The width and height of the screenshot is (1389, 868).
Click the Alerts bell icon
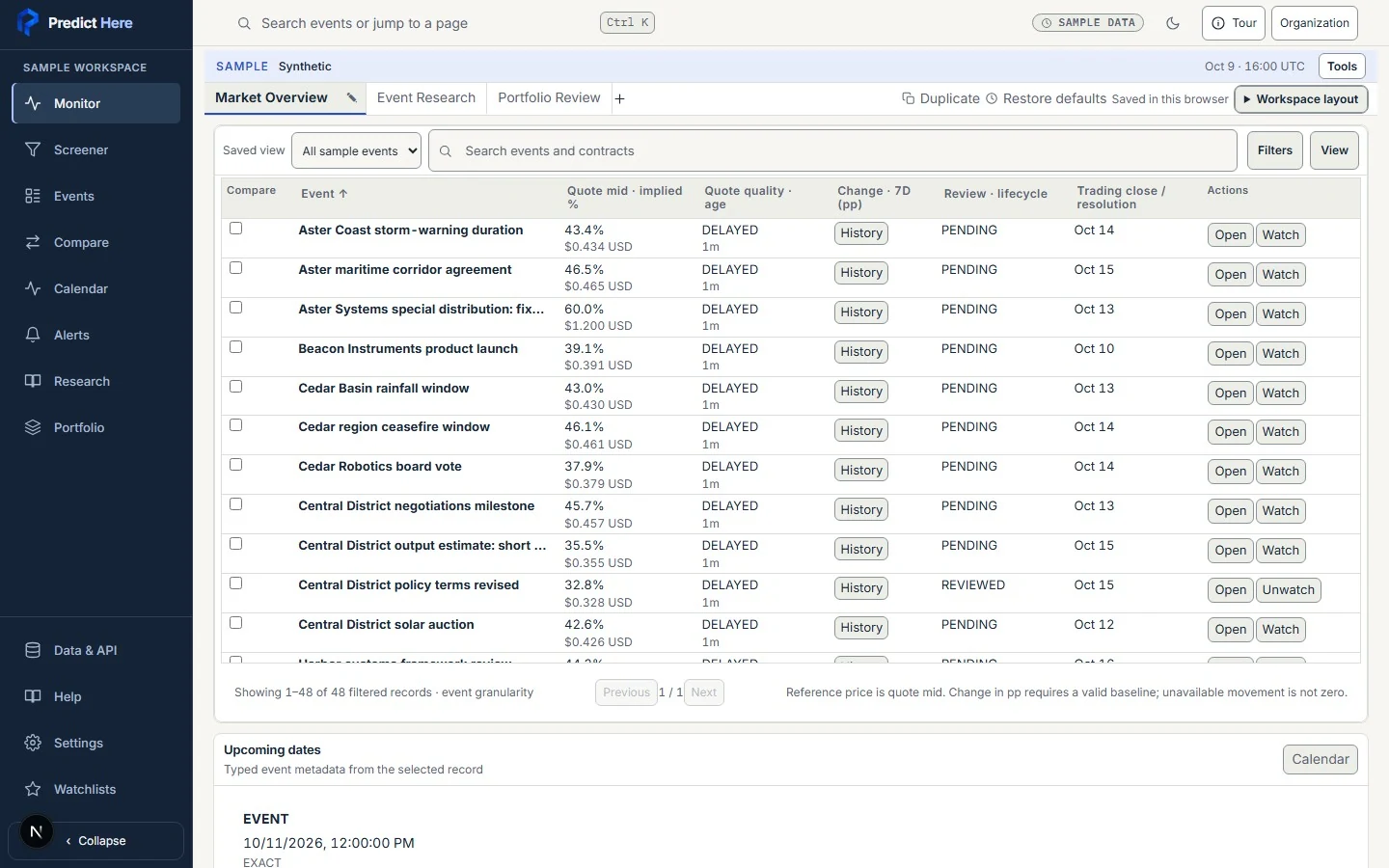(x=33, y=335)
